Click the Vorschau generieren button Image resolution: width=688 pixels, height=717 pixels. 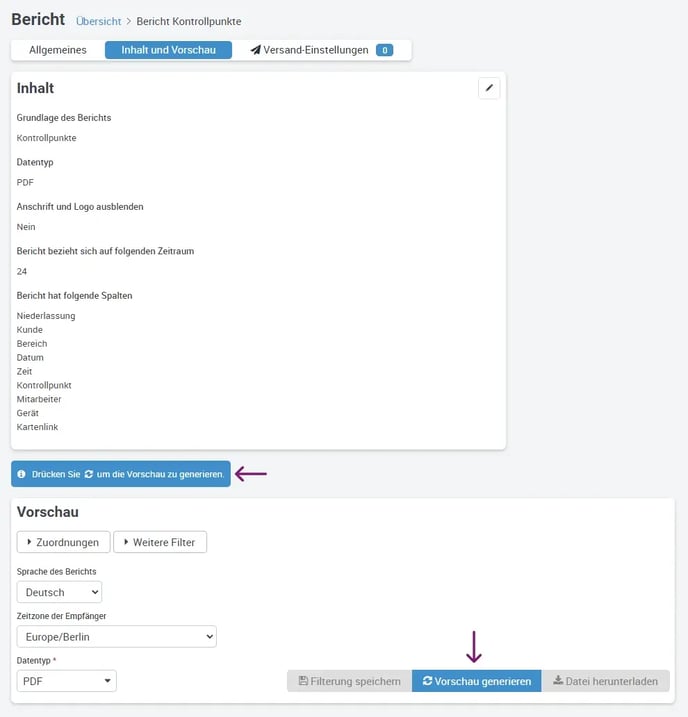pos(477,681)
